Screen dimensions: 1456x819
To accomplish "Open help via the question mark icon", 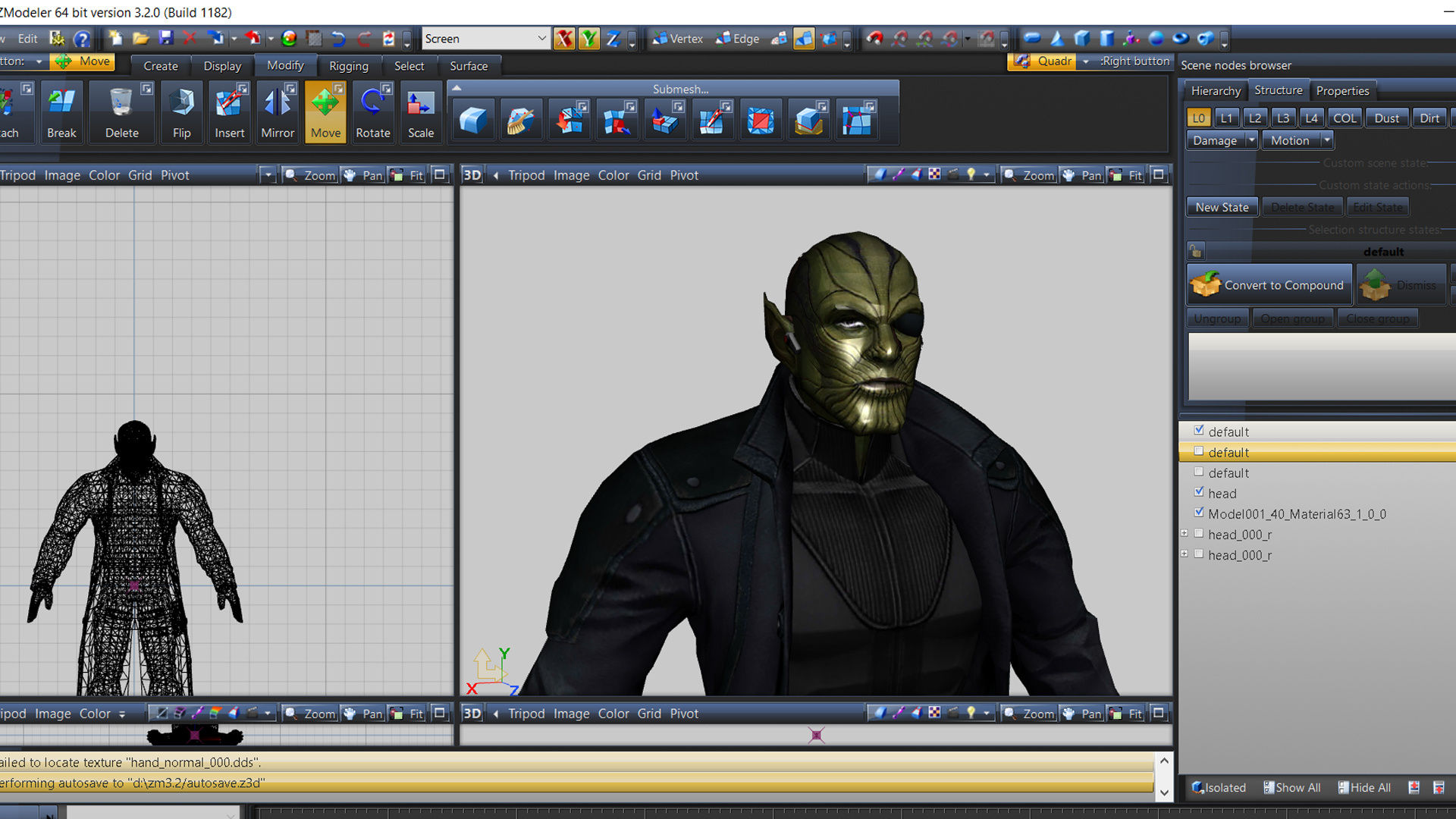I will [x=82, y=38].
